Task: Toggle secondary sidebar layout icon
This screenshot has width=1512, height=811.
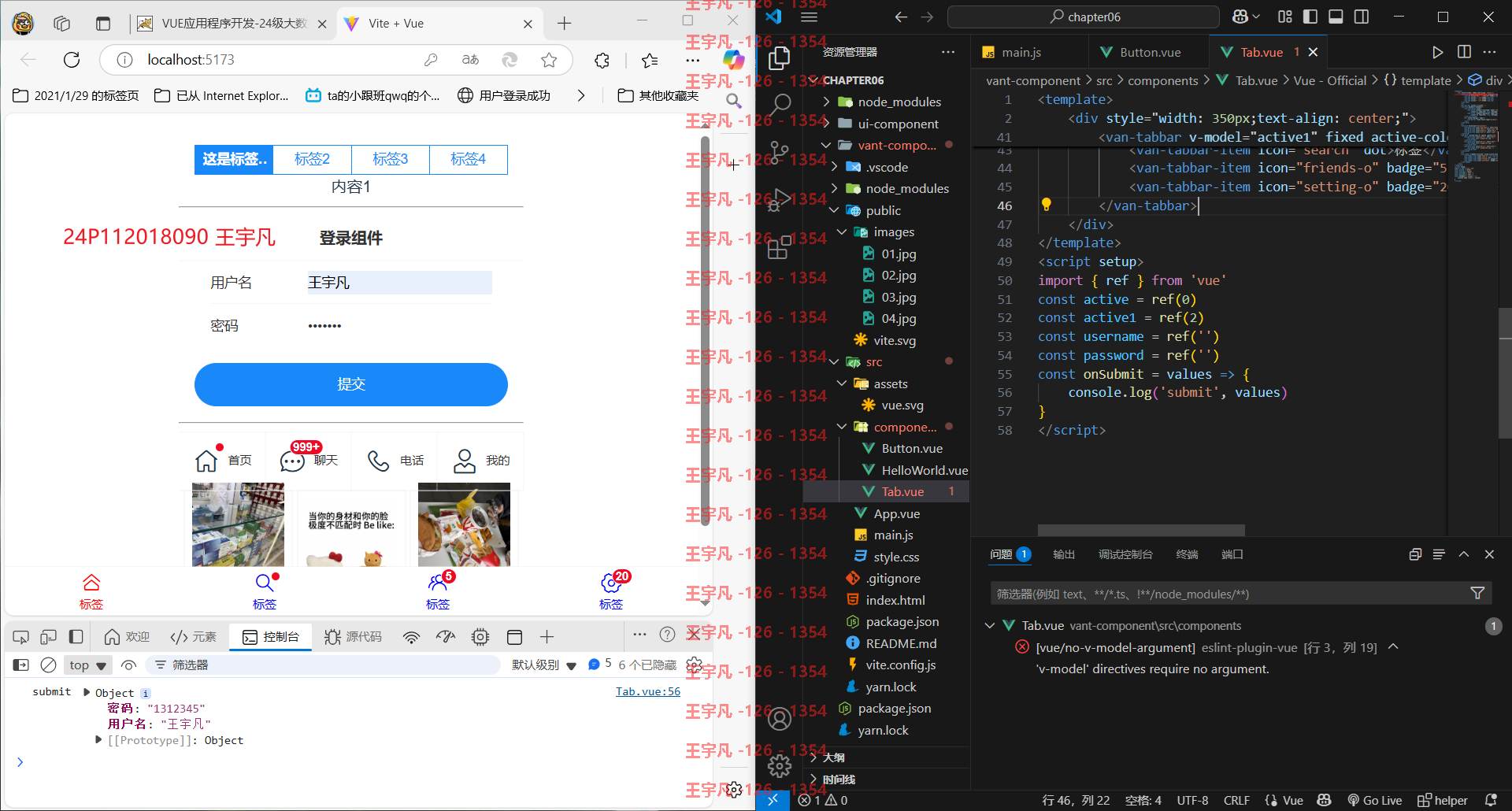Action: 1361,17
